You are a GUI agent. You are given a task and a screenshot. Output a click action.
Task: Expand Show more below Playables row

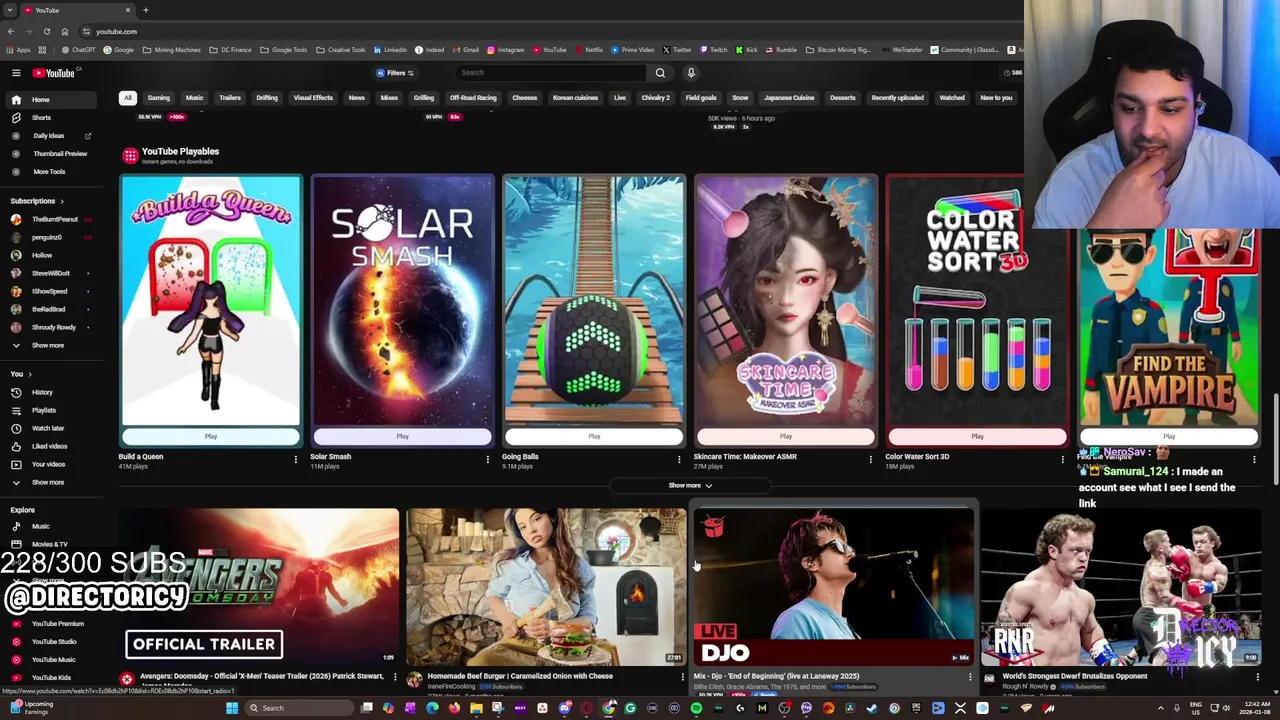point(690,485)
